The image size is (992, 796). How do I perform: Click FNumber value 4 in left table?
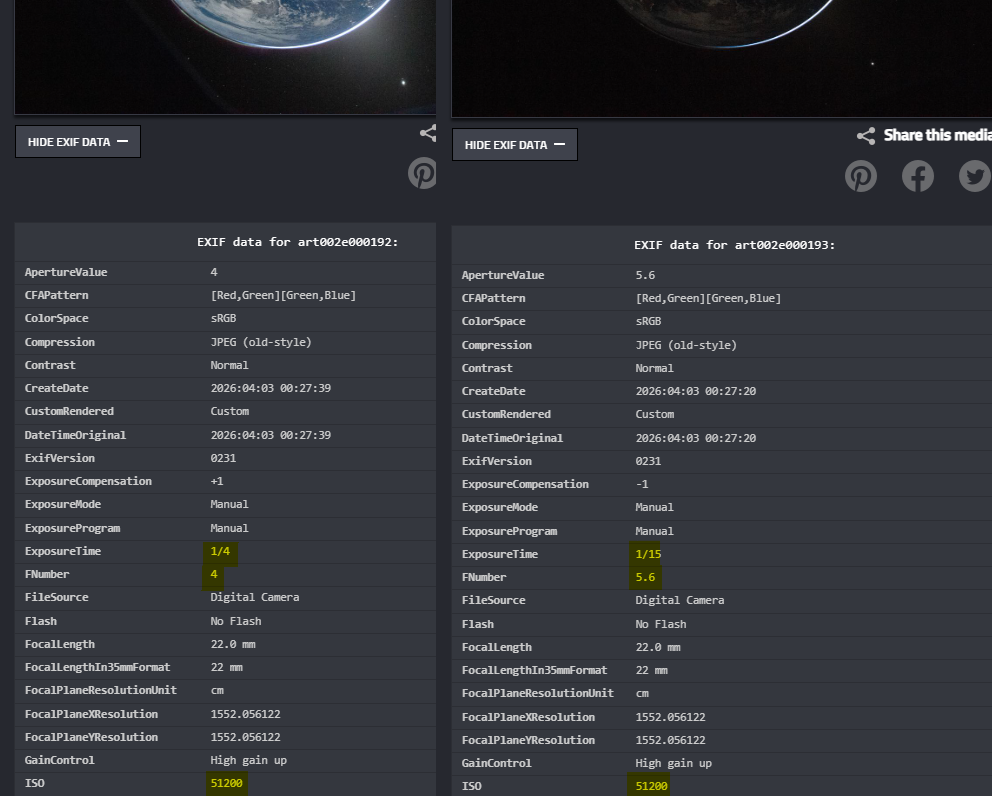[x=214, y=574]
